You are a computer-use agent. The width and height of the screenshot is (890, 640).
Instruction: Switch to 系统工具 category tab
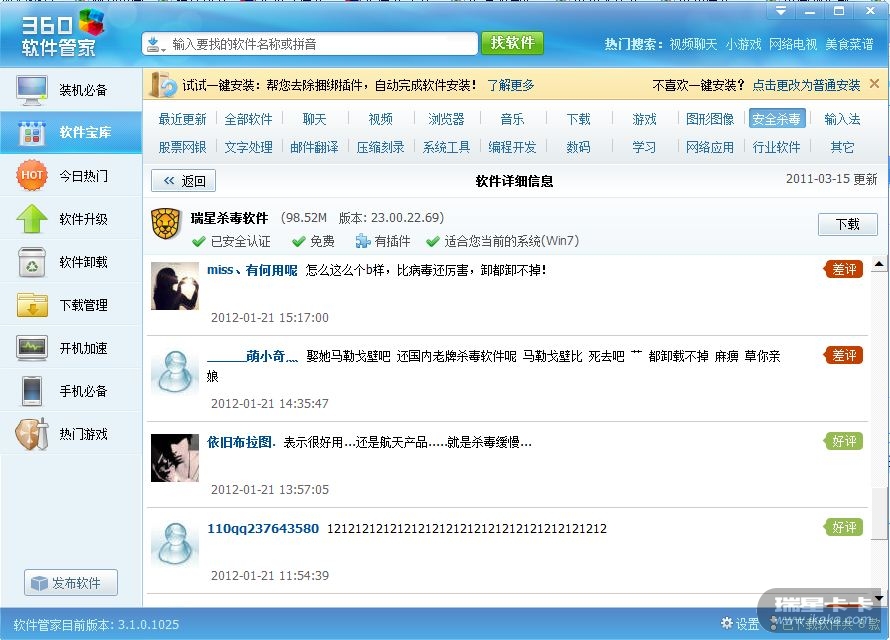point(446,148)
